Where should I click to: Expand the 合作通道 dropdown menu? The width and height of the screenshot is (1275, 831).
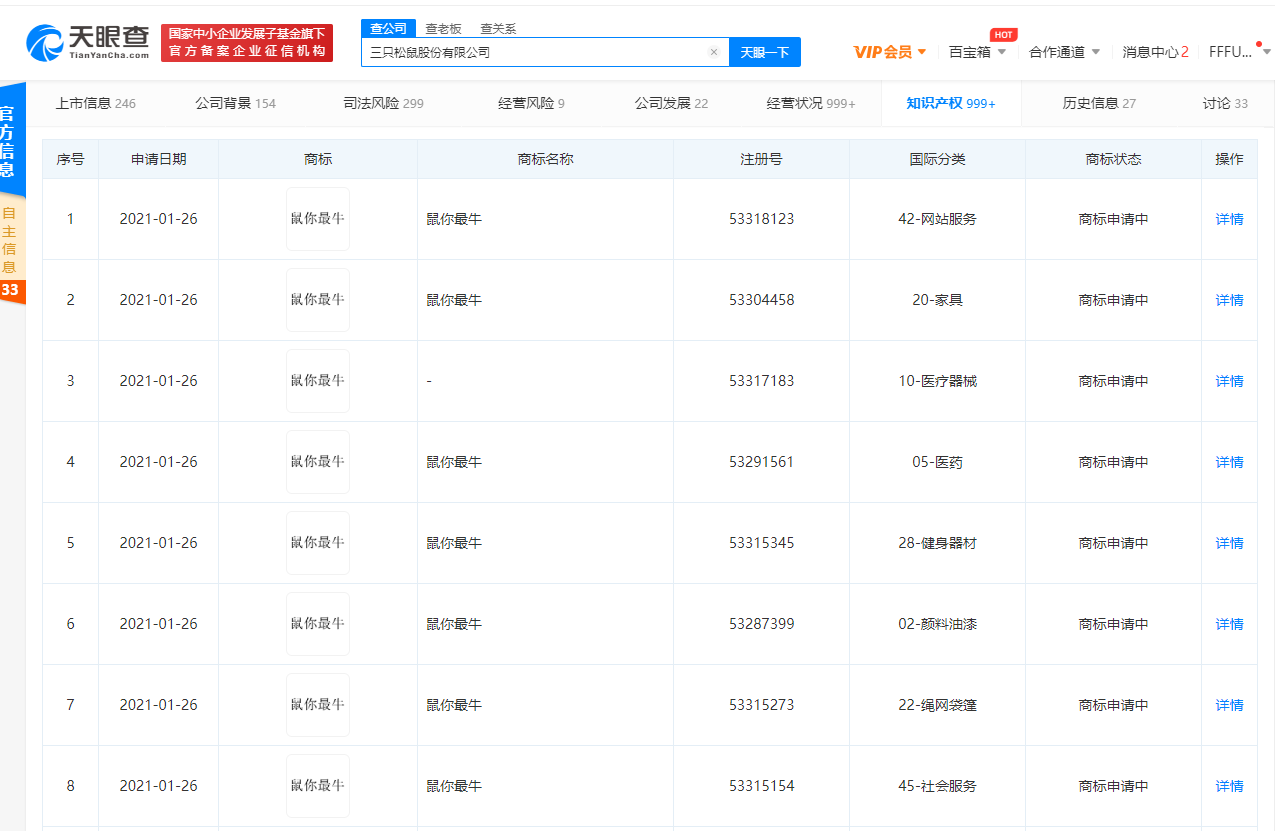pos(1064,52)
